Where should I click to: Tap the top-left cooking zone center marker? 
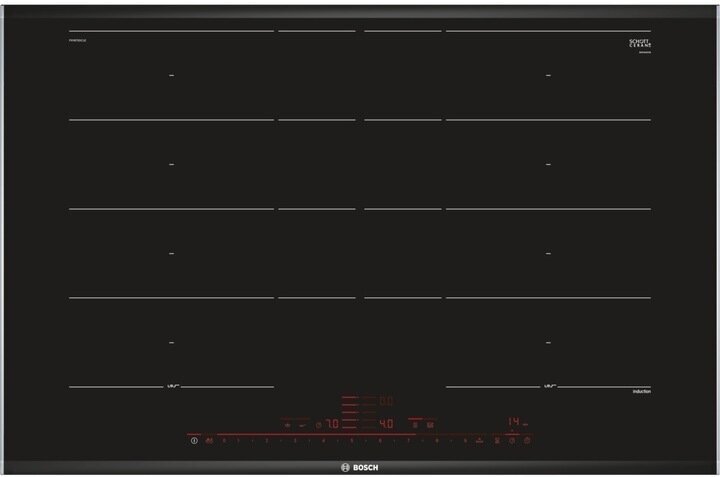click(171, 76)
